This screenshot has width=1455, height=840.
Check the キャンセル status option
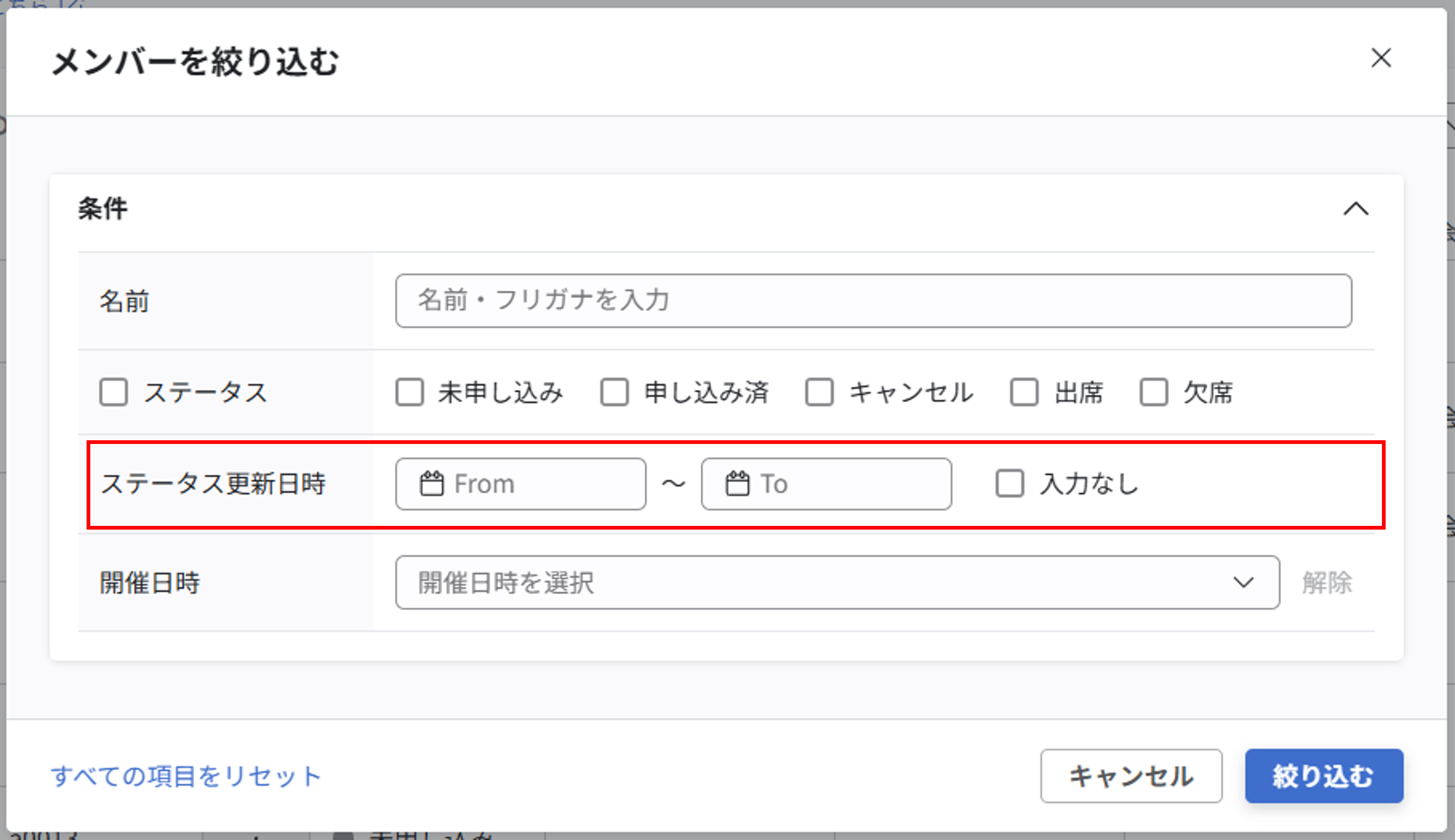(x=819, y=393)
